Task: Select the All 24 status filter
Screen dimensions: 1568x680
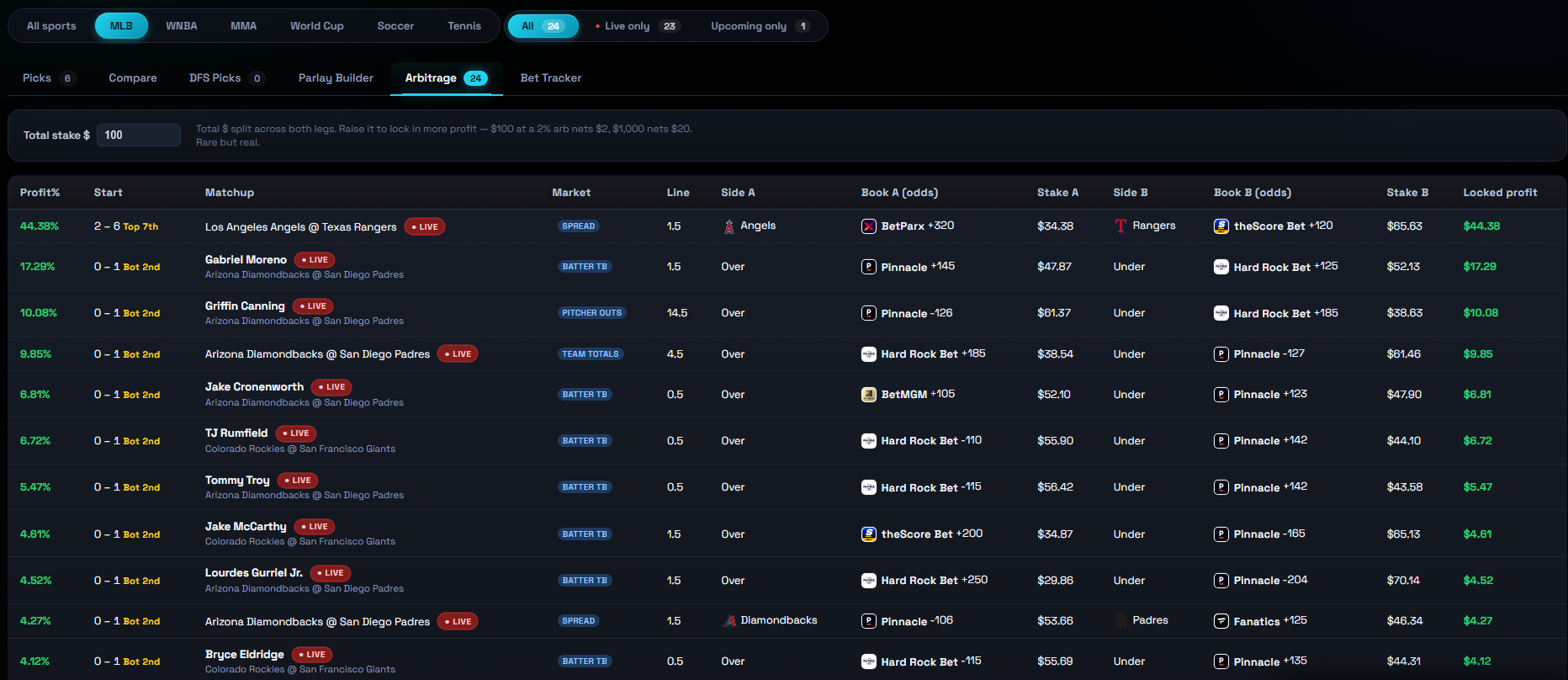Action: [543, 26]
